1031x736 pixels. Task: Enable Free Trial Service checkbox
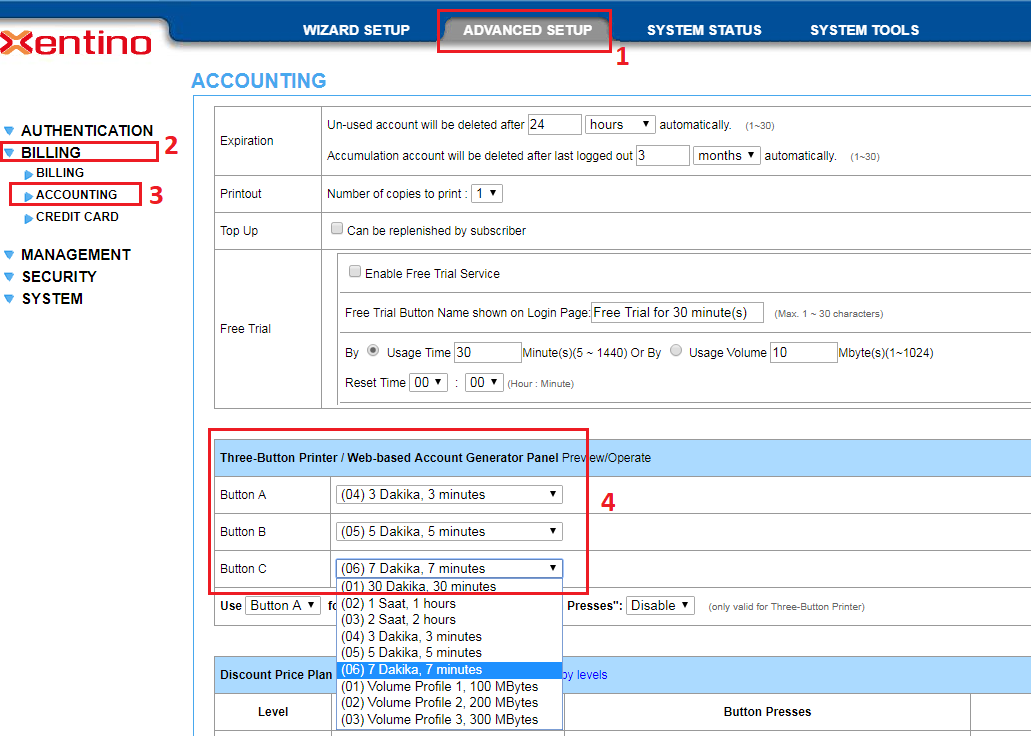(355, 272)
